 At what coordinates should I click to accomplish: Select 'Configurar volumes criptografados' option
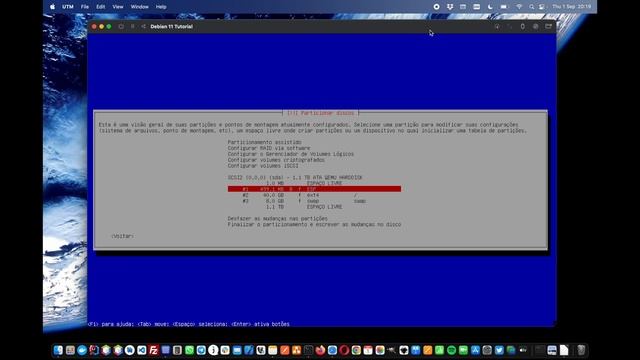coord(276,160)
